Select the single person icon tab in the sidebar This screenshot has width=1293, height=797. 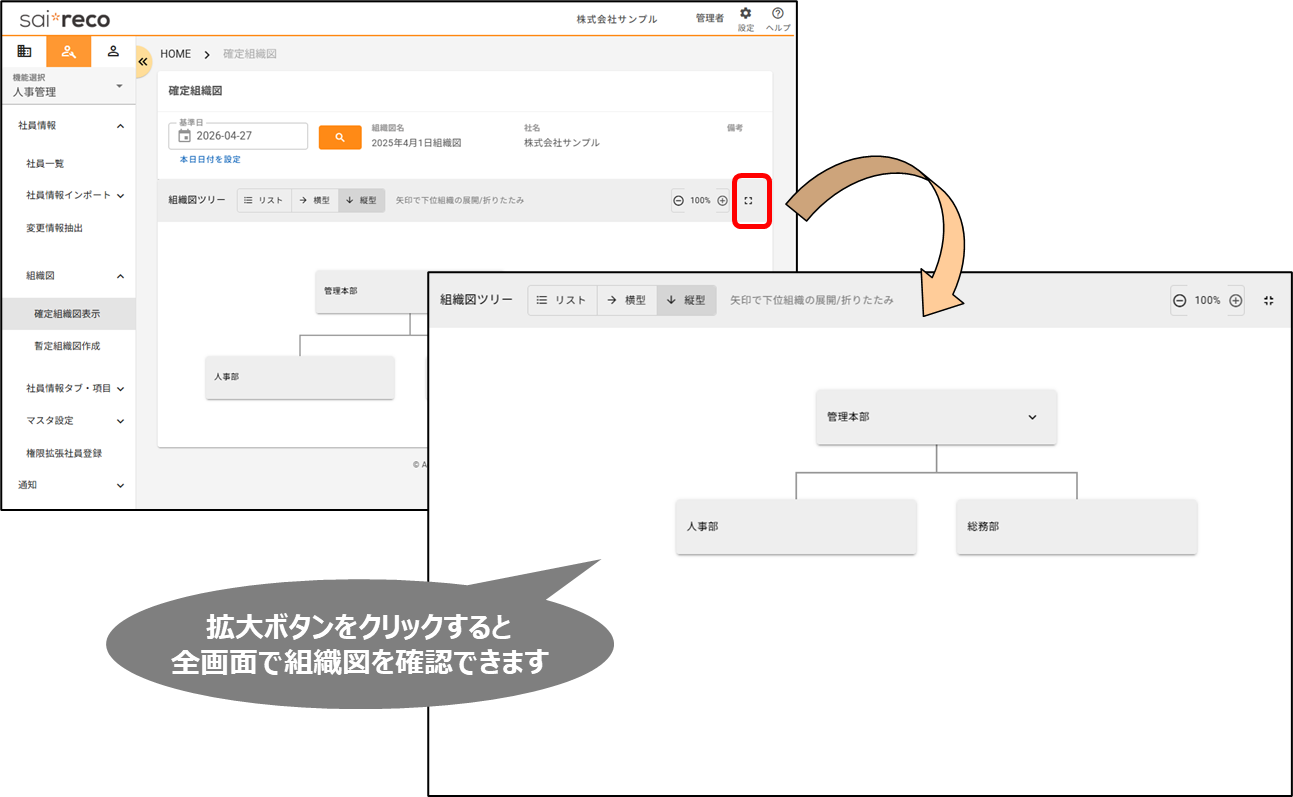click(x=113, y=51)
